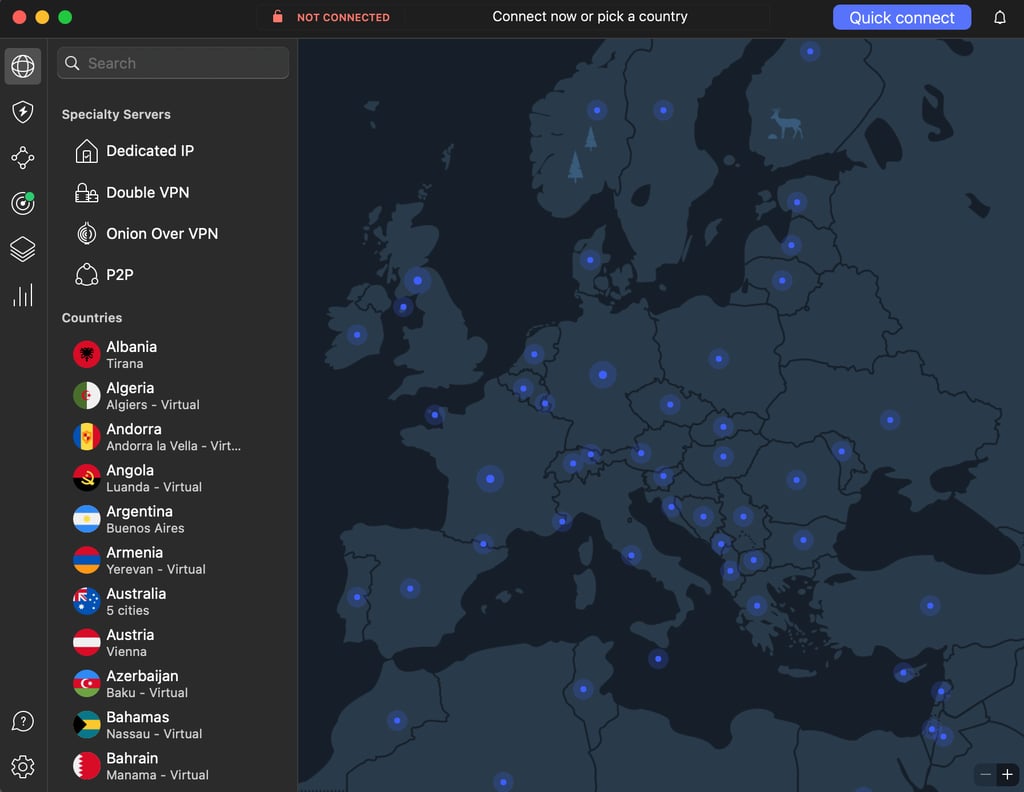Image resolution: width=1024 pixels, height=792 pixels.
Task: Click the Portugal server dot on map
Action: (x=357, y=597)
